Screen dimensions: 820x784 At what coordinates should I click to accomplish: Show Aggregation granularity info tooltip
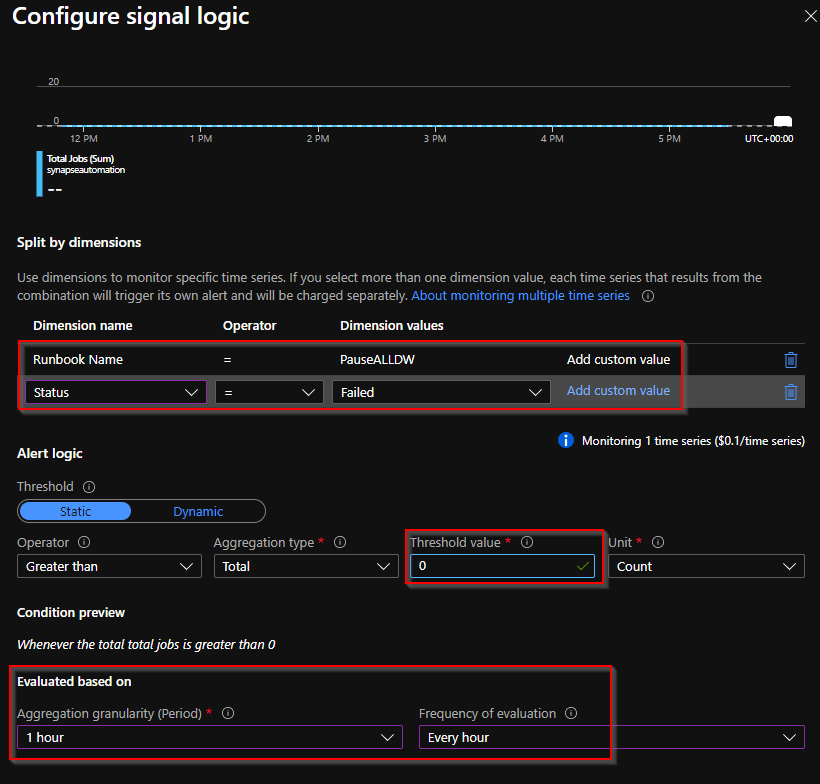click(228, 713)
